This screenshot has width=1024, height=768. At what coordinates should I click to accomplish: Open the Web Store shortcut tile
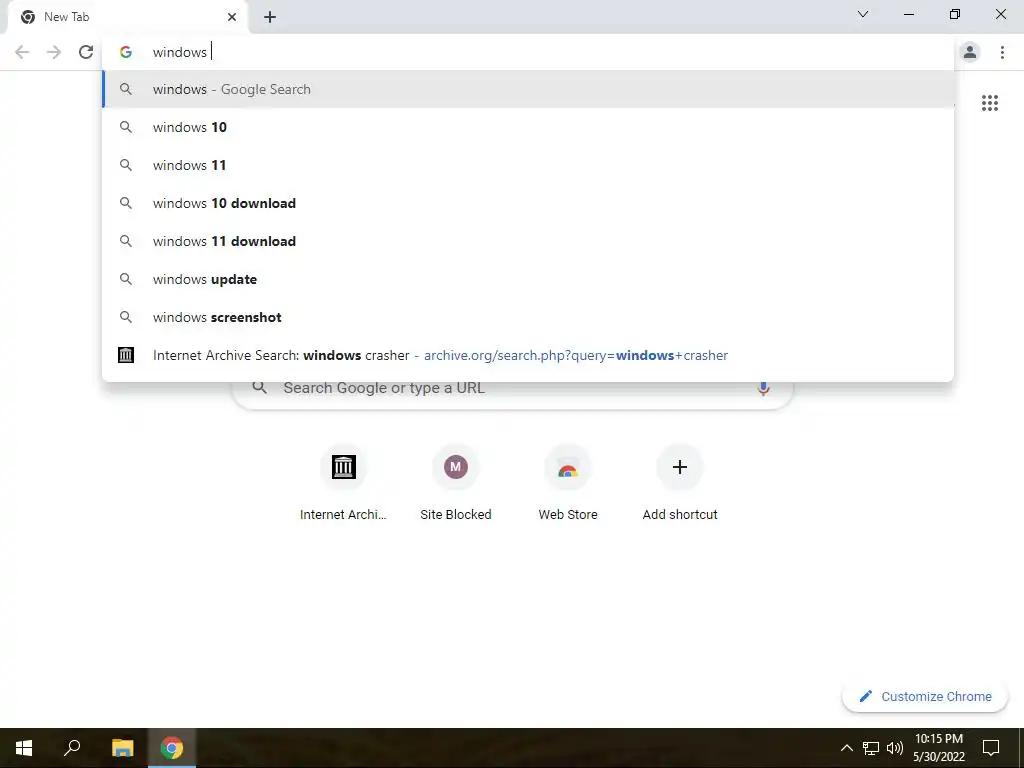tap(568, 483)
